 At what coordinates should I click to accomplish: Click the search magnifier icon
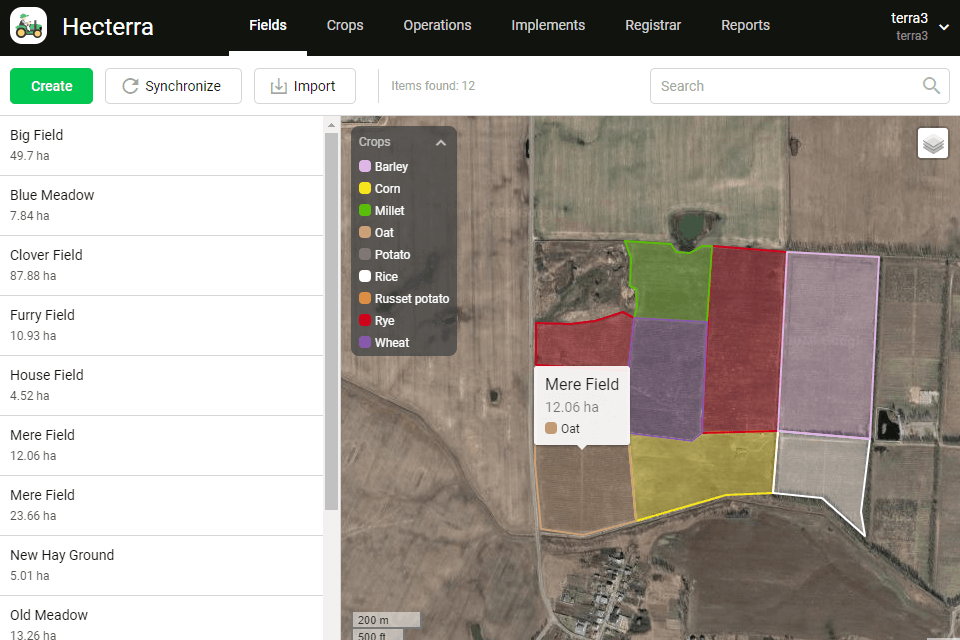(931, 86)
